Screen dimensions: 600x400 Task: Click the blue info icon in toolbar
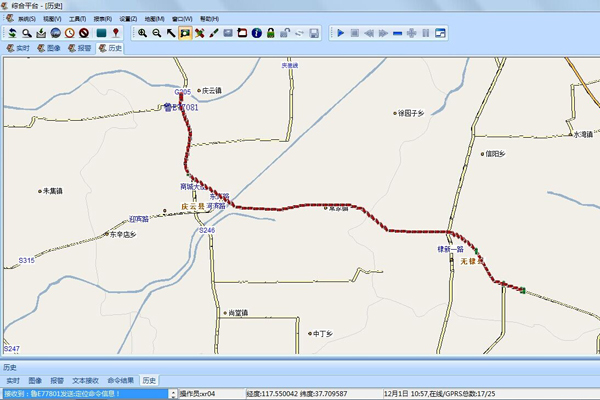(x=257, y=33)
